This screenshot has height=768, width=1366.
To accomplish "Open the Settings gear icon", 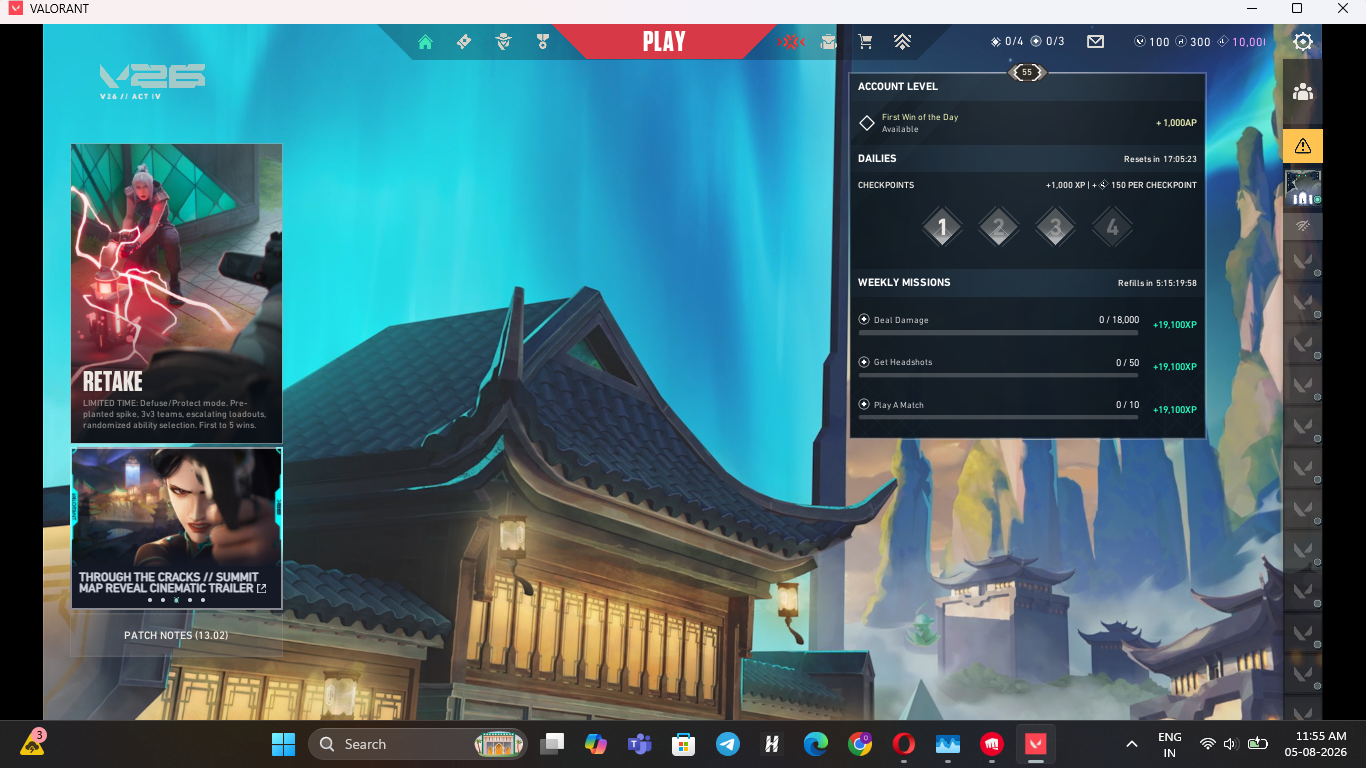I will tap(1302, 42).
